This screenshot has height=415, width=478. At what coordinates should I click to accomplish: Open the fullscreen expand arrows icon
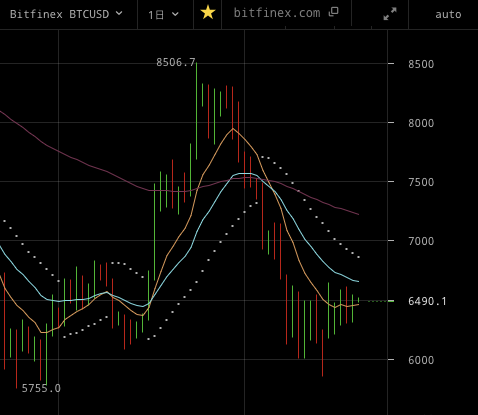point(390,14)
